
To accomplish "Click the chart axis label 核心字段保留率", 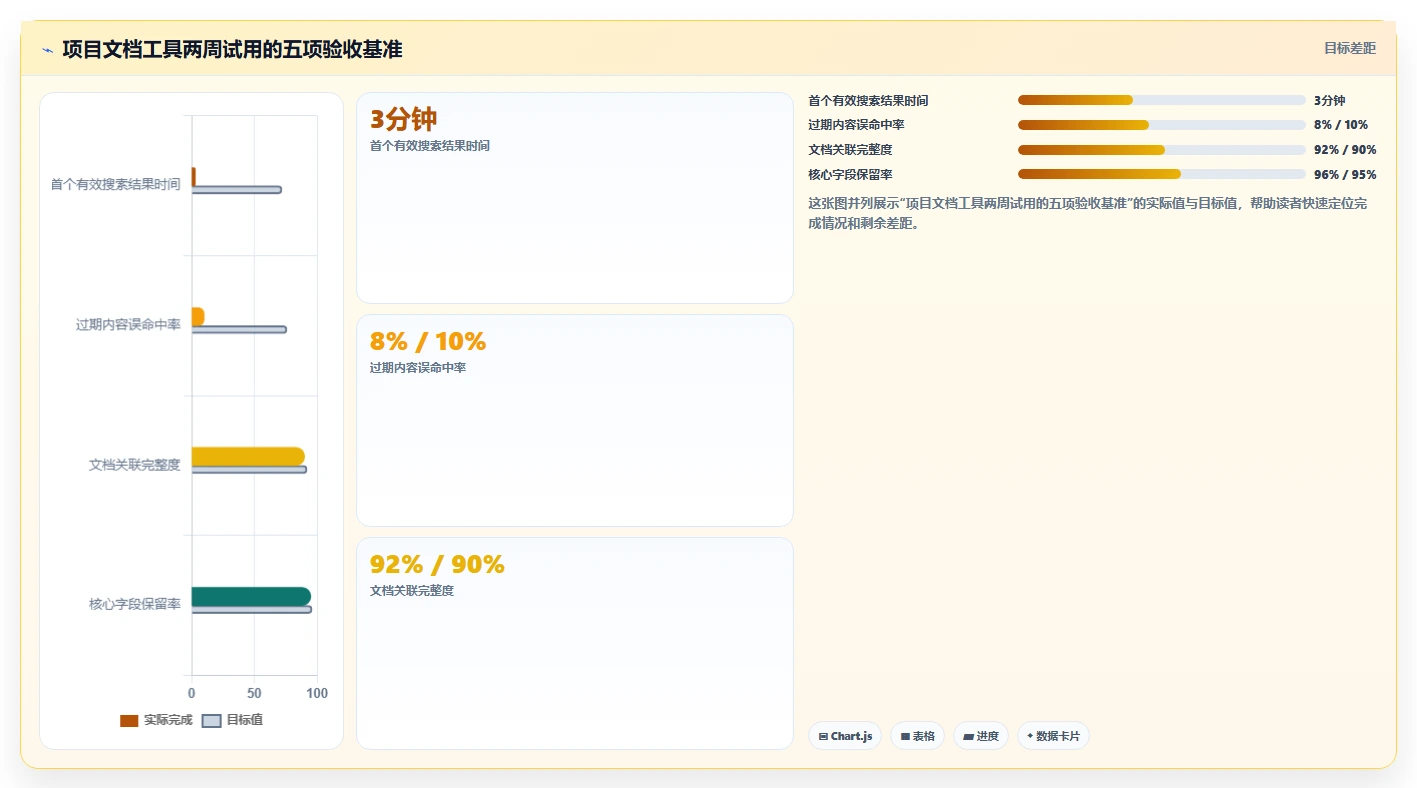I will 135,604.
